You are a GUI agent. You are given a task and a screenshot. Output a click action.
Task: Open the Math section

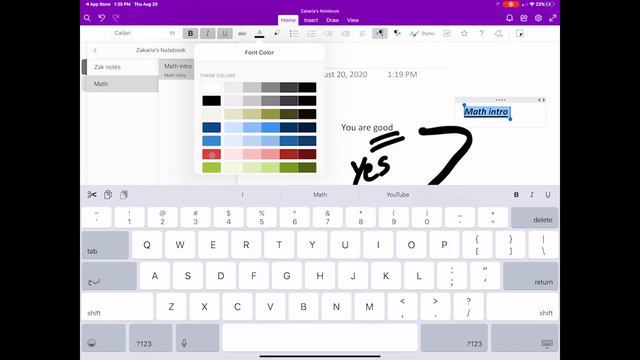[120, 84]
